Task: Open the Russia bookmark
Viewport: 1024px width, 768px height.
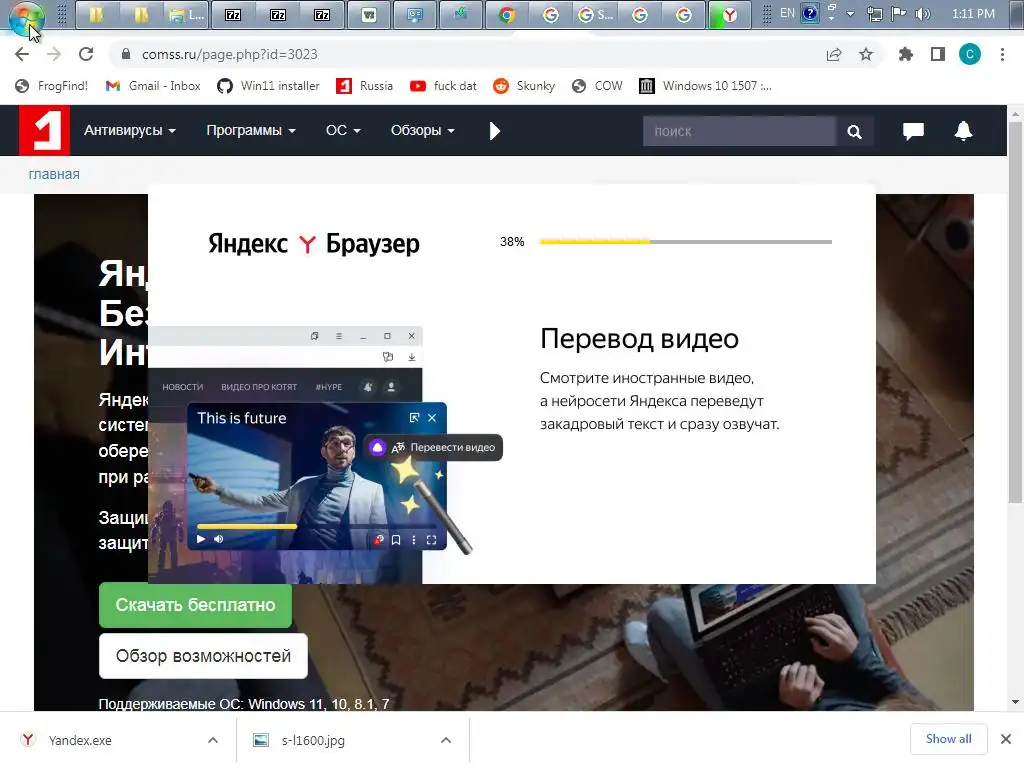Action: 364,86
